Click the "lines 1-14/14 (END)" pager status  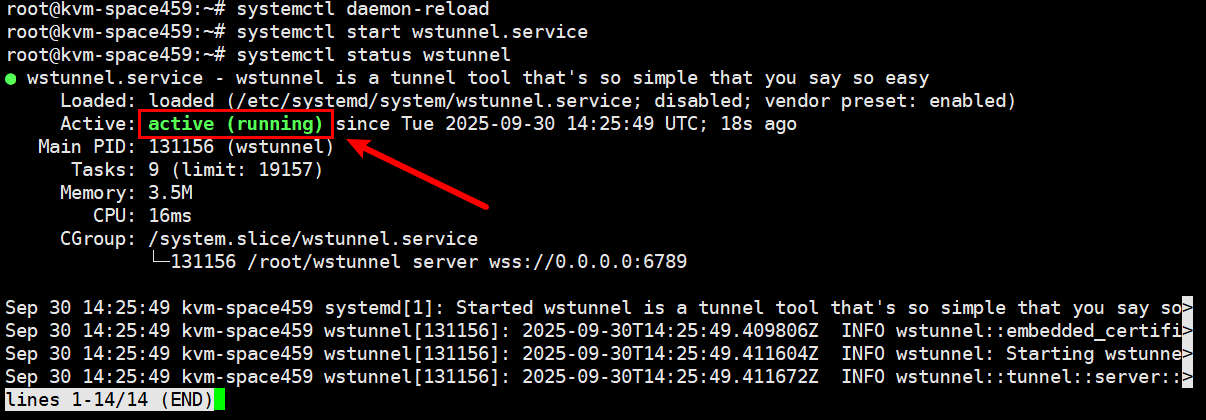point(108,400)
